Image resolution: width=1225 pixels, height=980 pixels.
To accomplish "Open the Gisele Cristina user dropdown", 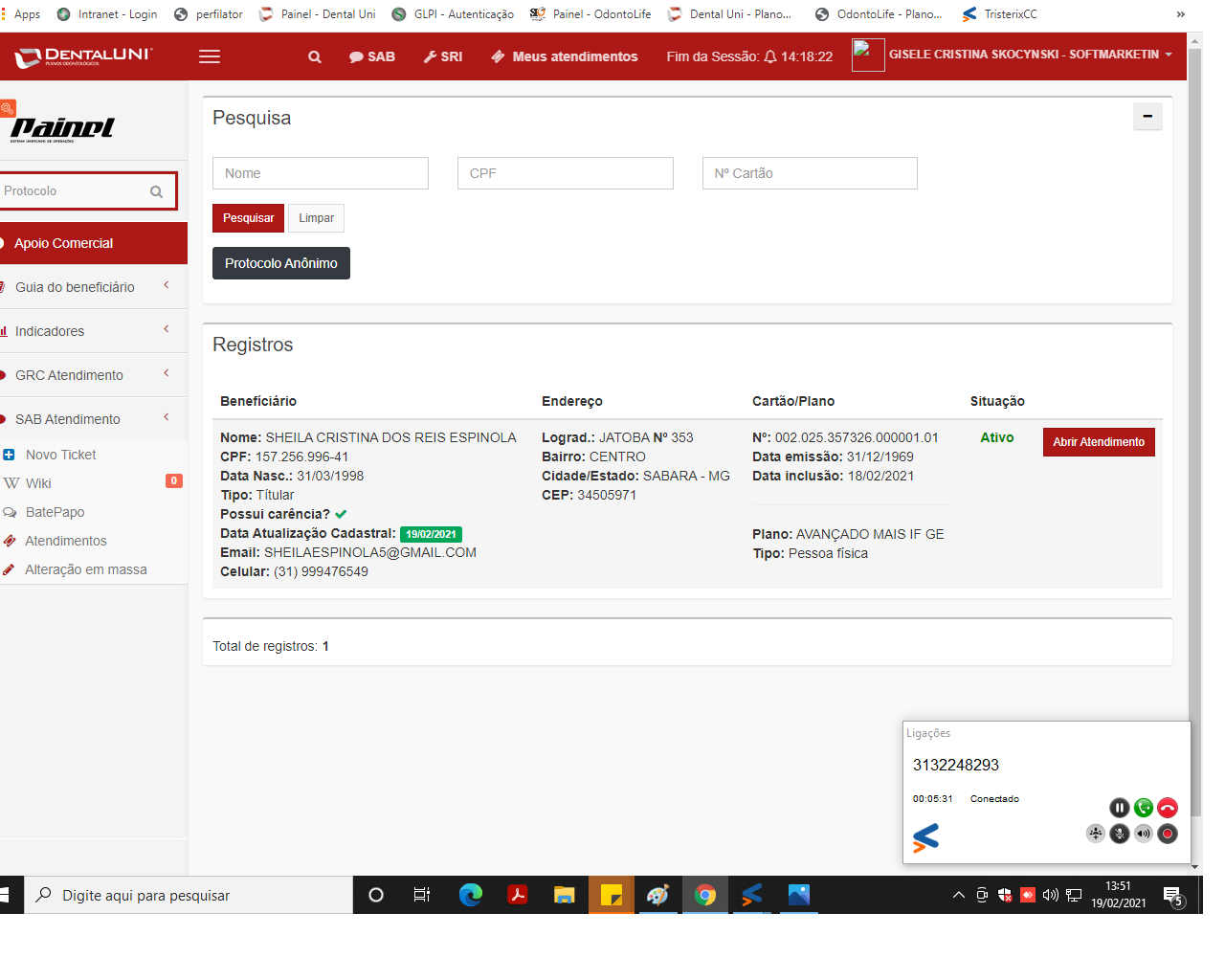I will tap(1029, 55).
